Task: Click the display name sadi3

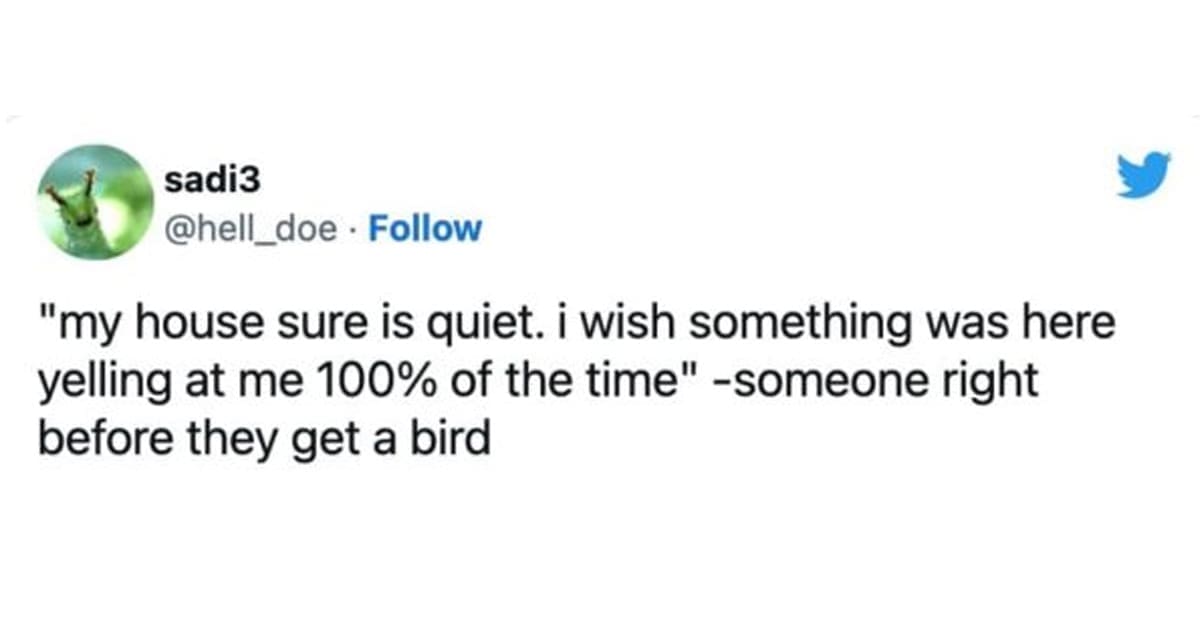Action: 210,179
